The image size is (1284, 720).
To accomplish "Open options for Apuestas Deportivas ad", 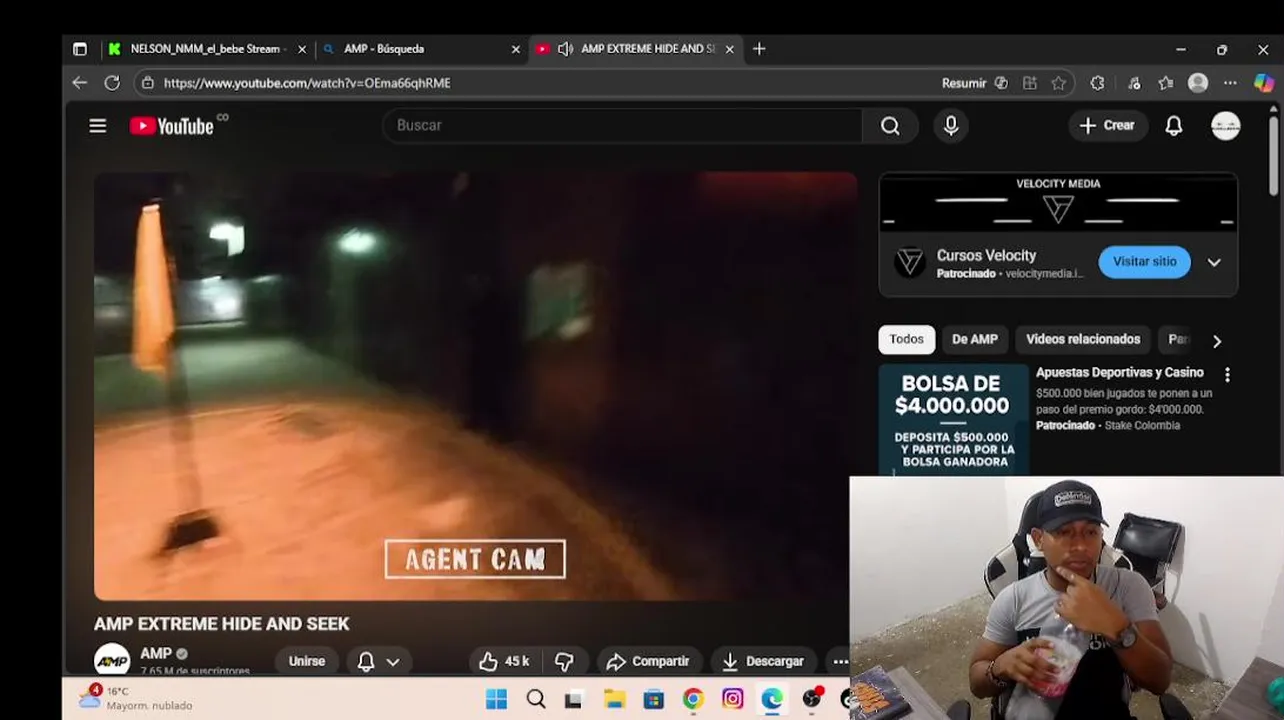I will point(1227,375).
